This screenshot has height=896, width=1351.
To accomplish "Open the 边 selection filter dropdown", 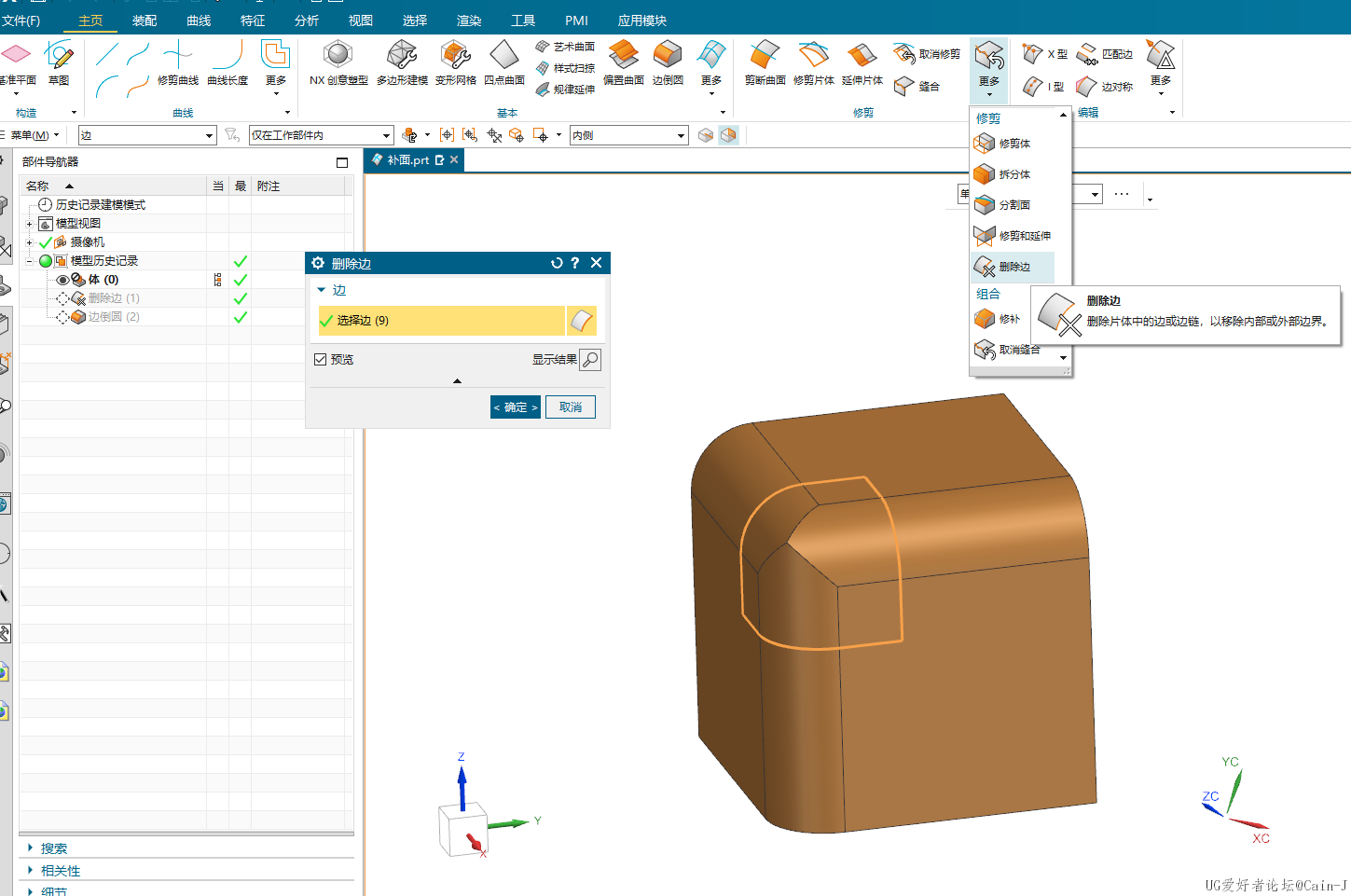I will [x=147, y=135].
